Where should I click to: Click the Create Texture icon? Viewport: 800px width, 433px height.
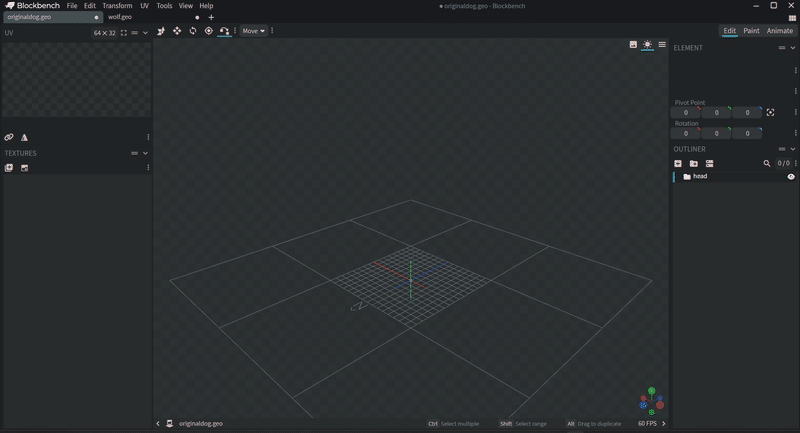coord(24,168)
